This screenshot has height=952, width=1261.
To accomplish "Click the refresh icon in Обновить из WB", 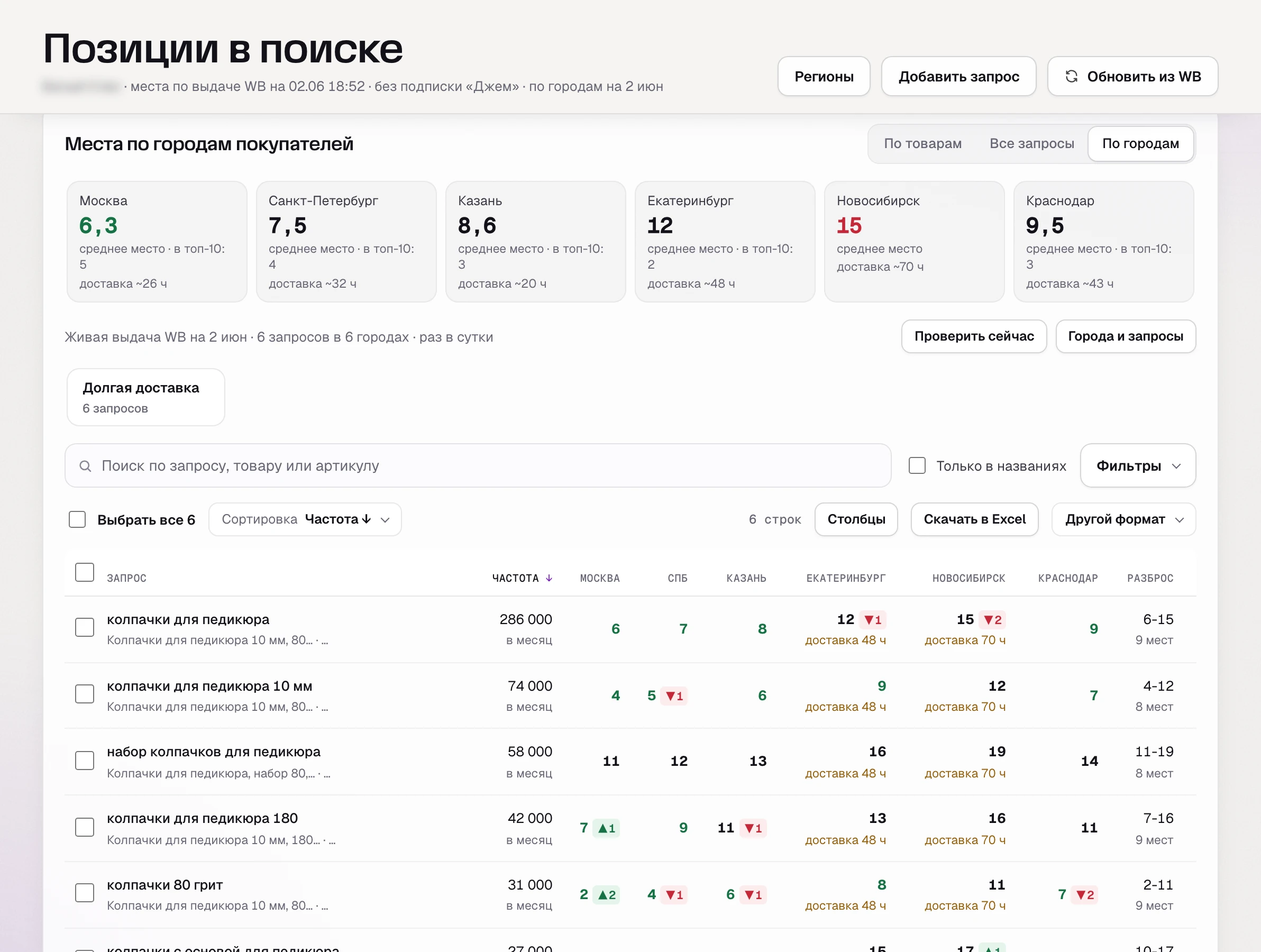I will [1071, 76].
